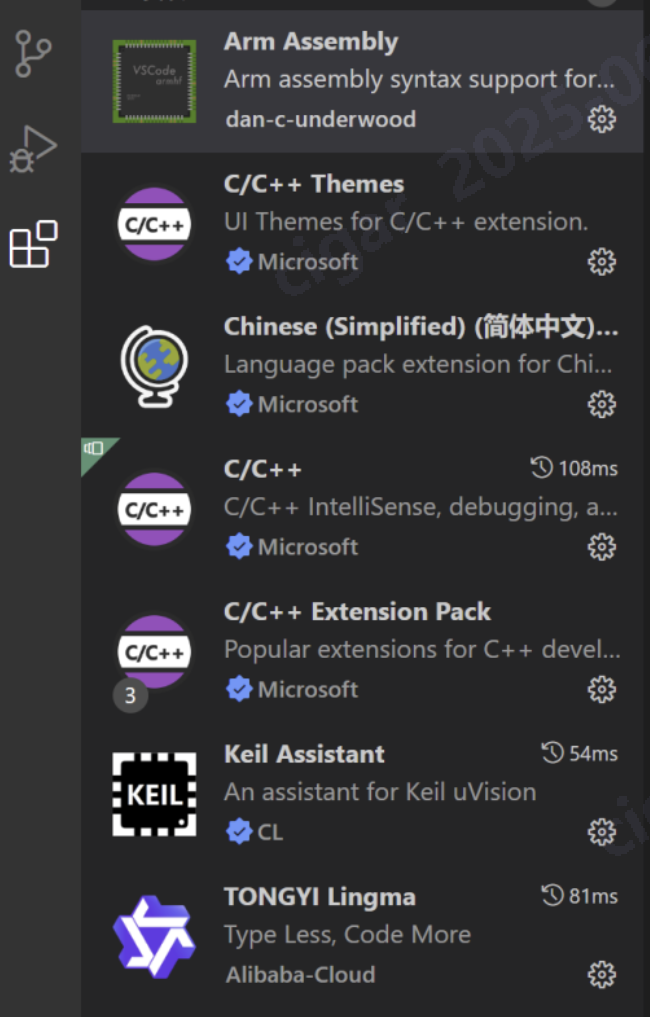Viewport: 650px width, 1017px height.
Task: Click the KEIL chip logo thumbnail
Action: coord(154,795)
